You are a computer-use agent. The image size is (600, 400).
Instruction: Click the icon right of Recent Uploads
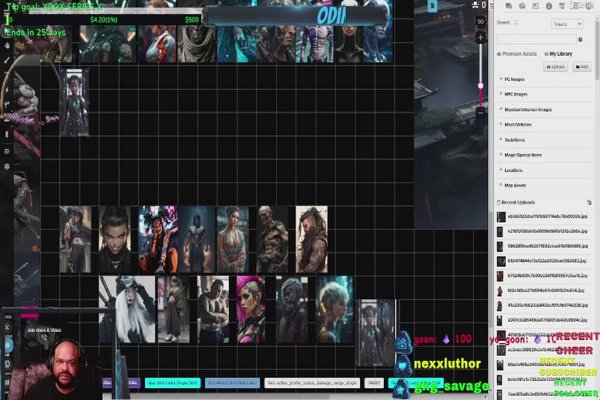click(x=589, y=202)
